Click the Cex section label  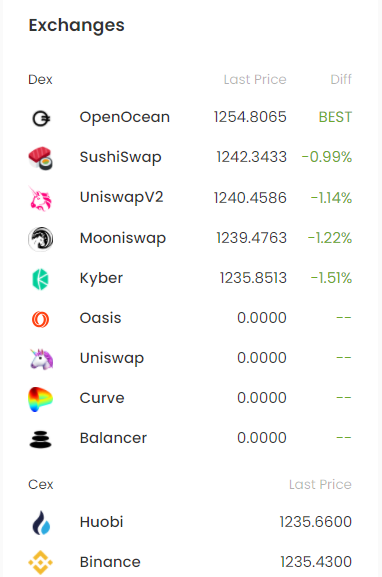(41, 484)
